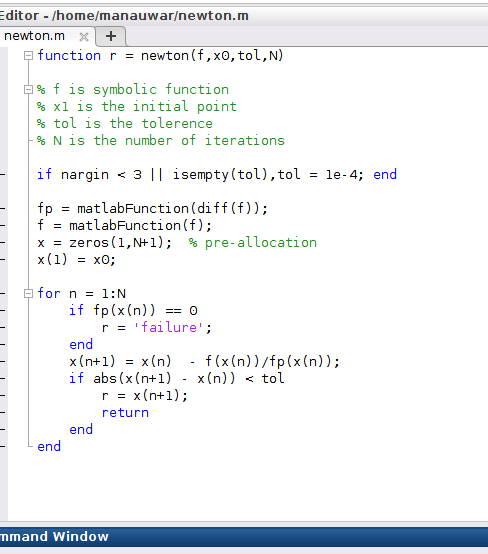Open a new editor tab with plus button

pyautogui.click(x=111, y=36)
